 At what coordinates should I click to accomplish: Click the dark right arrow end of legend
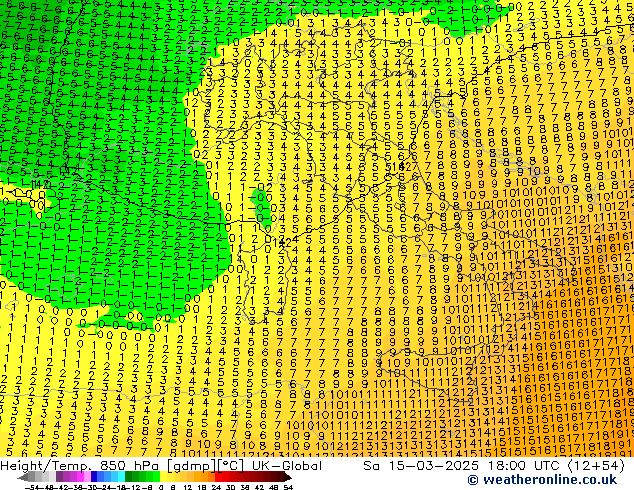tap(287, 477)
